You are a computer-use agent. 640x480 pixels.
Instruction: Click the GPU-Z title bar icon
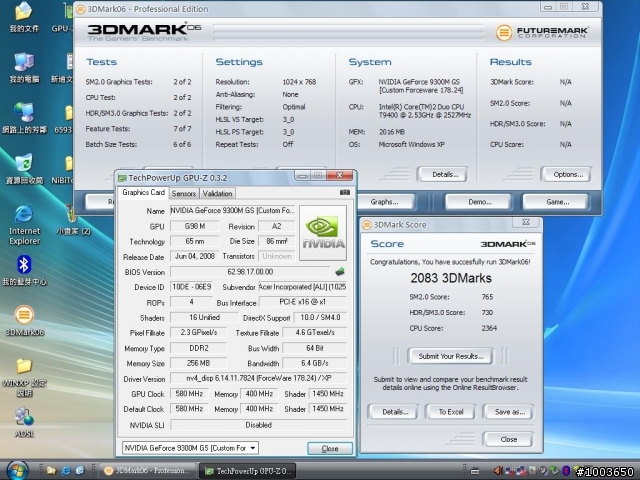click(122, 178)
